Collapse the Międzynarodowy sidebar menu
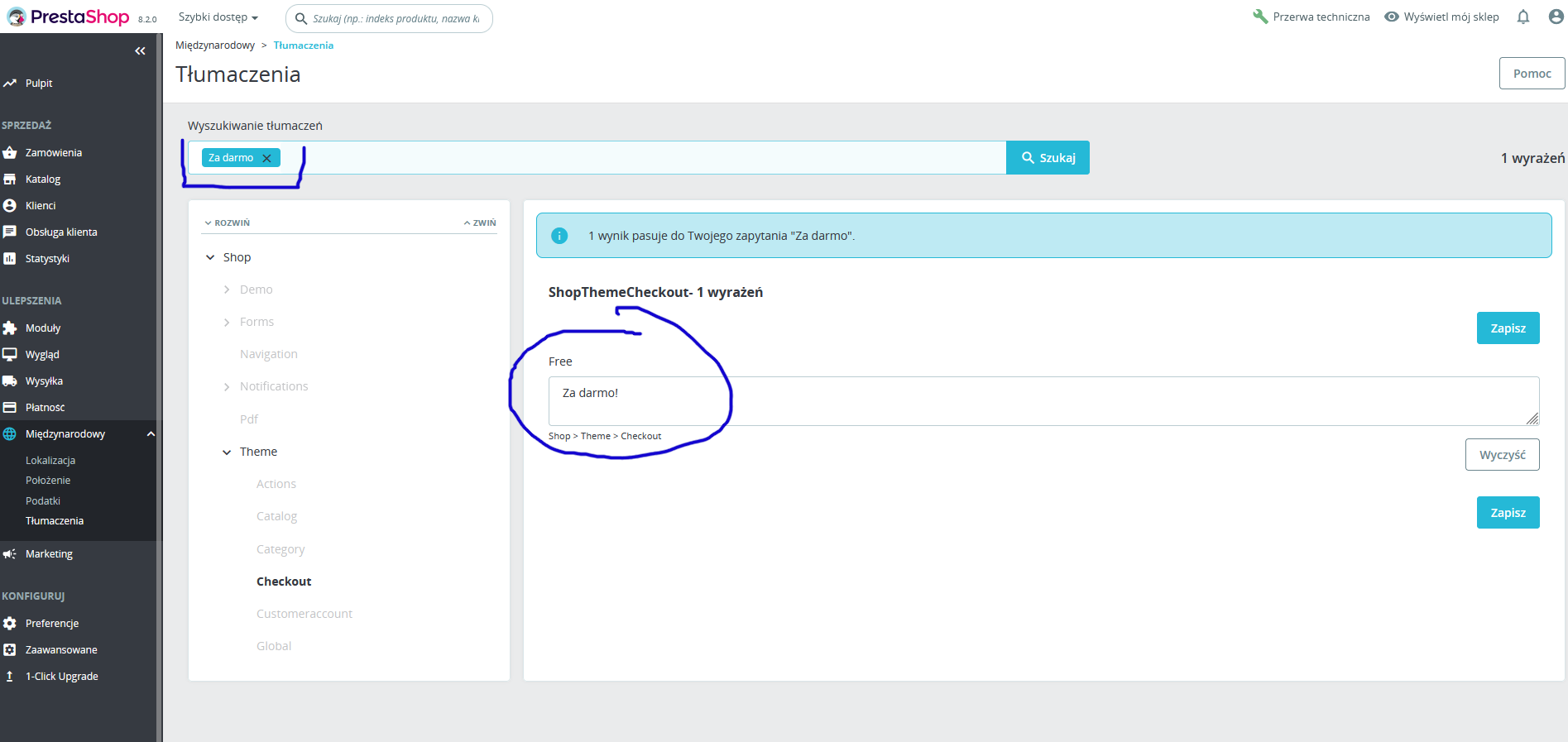The height and width of the screenshot is (742, 1568). [151, 434]
